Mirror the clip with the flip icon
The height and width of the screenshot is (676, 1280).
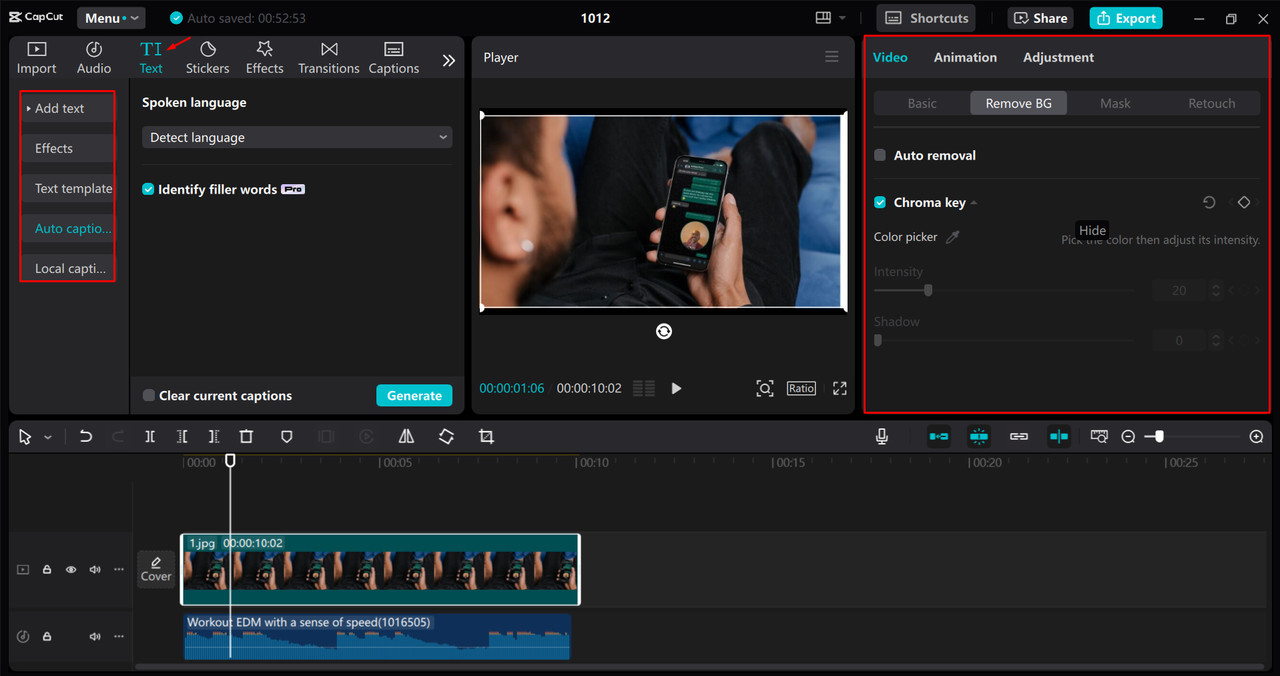point(406,437)
